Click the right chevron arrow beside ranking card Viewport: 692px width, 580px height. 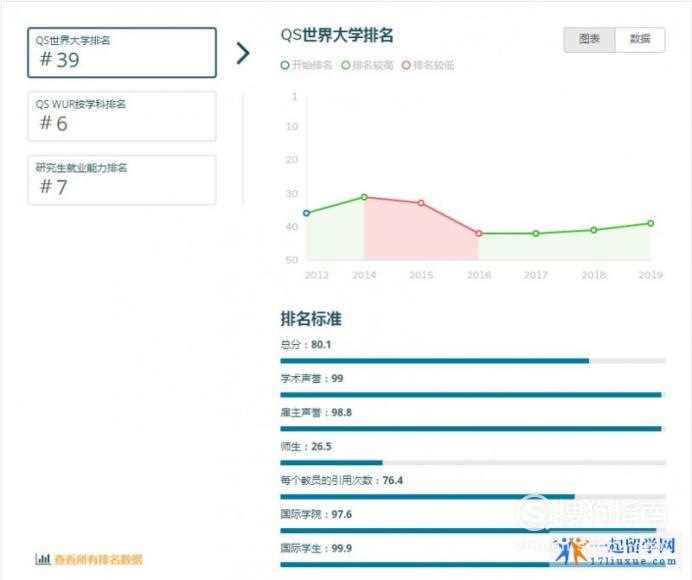(x=243, y=53)
